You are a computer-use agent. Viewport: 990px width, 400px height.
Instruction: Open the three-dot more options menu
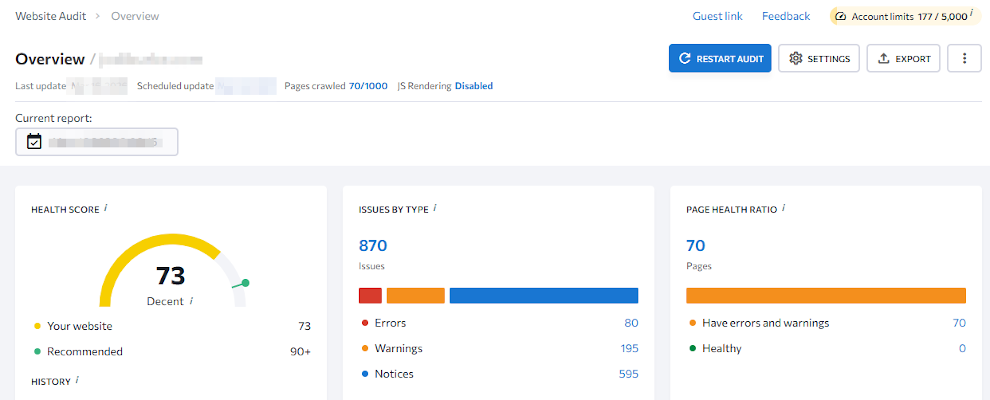pos(964,59)
